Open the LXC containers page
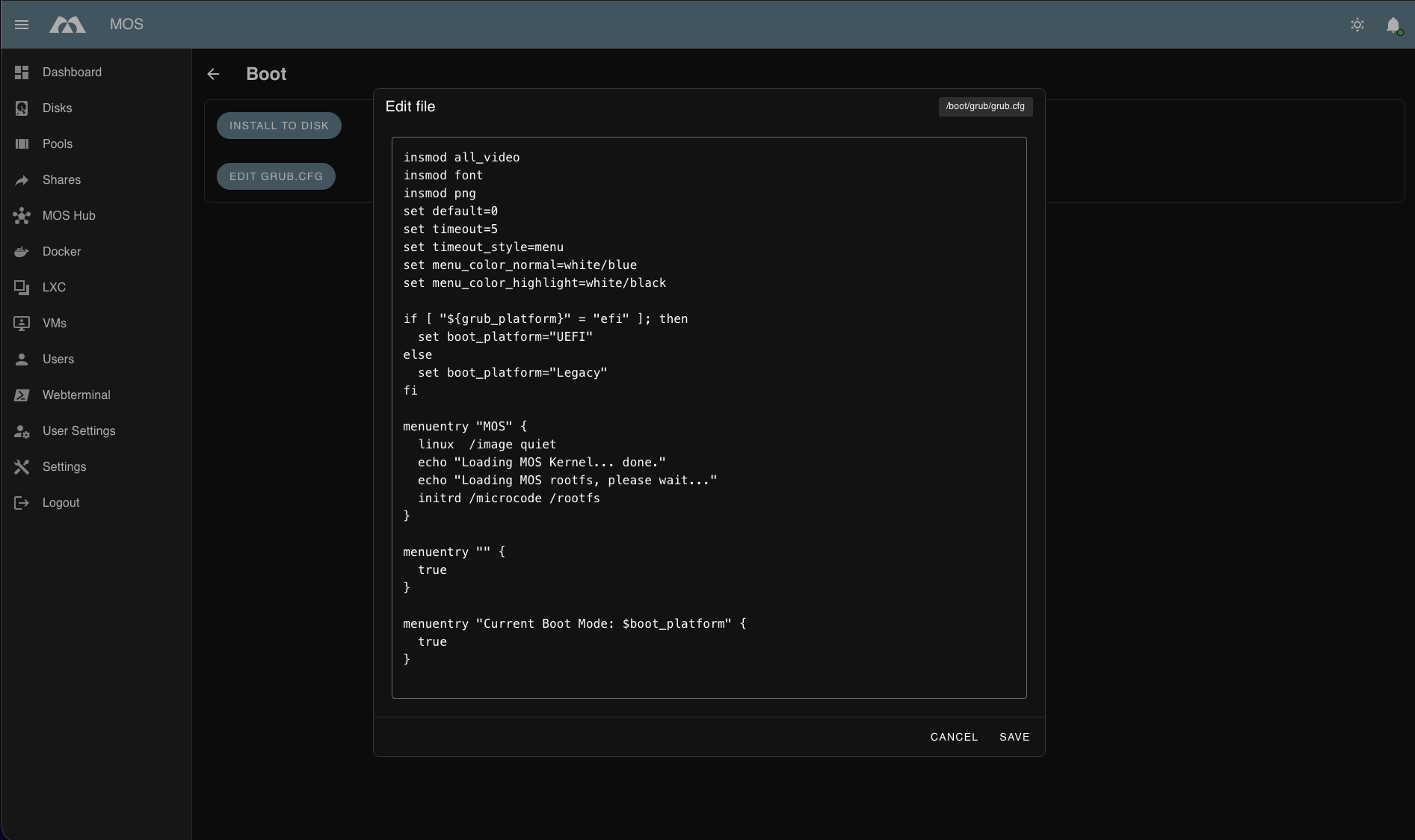The height and width of the screenshot is (840, 1415). pos(54,288)
